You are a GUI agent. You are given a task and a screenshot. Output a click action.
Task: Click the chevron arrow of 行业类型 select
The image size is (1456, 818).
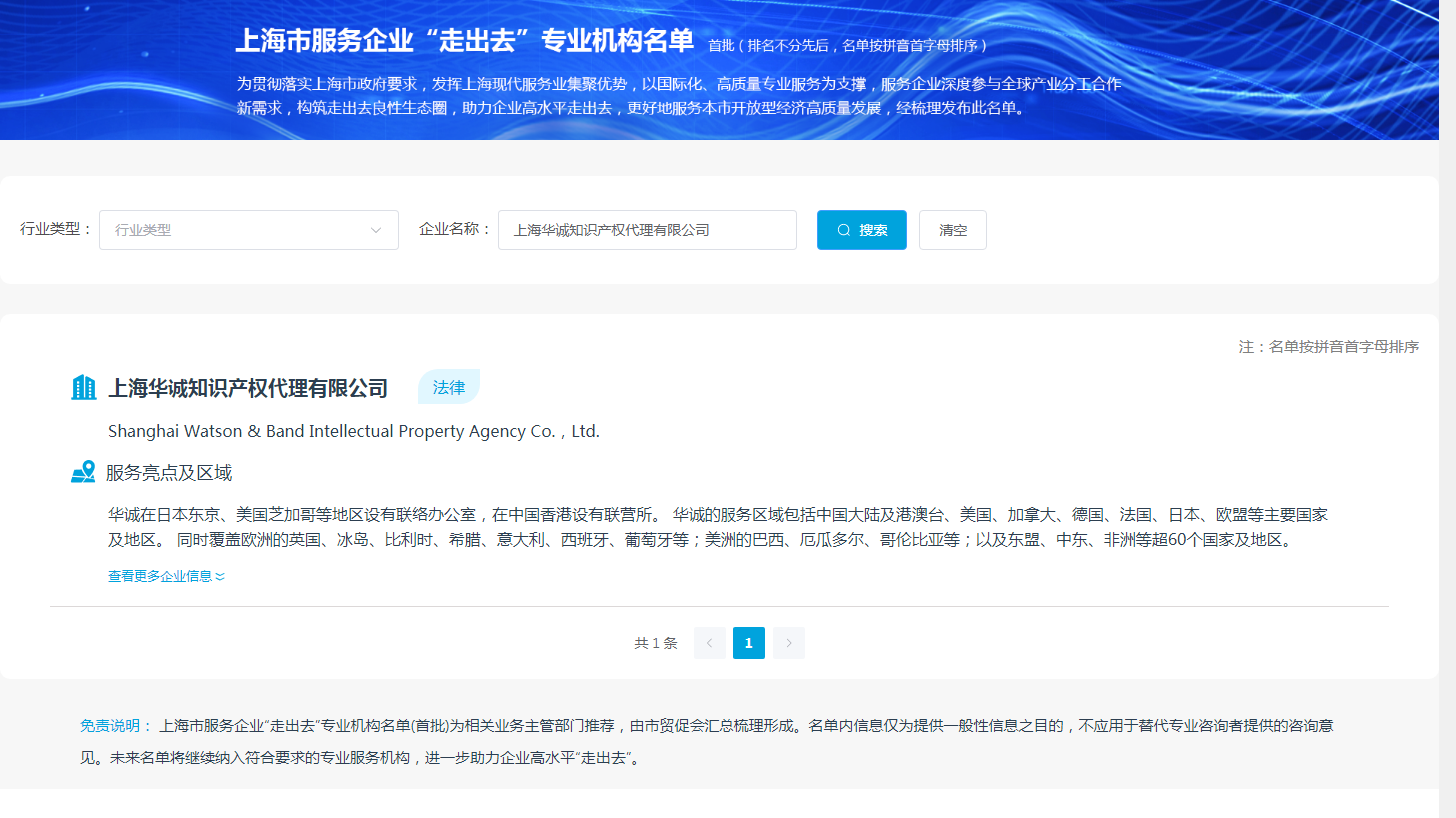coord(376,230)
